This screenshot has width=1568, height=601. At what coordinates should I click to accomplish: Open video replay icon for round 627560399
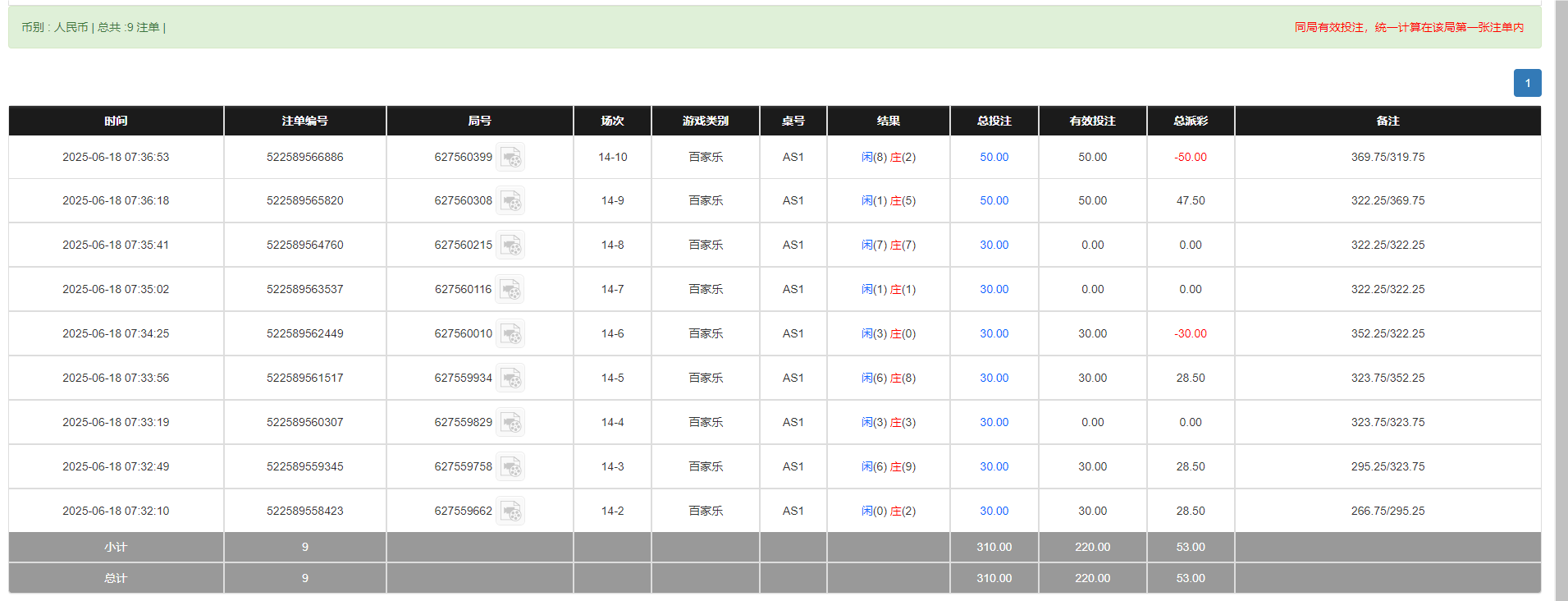510,157
